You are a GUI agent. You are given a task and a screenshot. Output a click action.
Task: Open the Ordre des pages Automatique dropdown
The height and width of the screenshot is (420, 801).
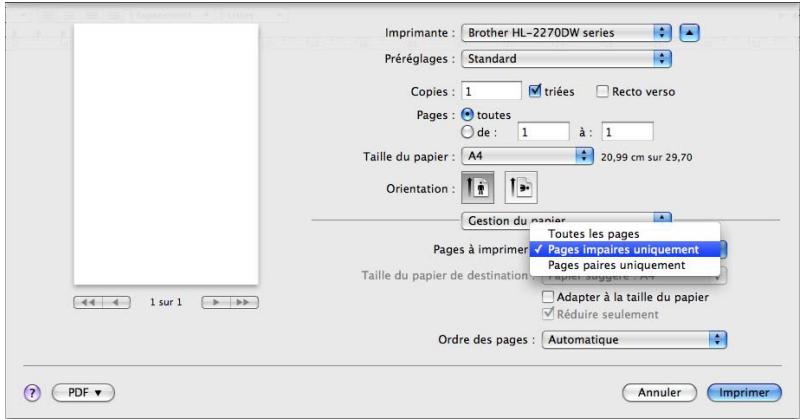click(634, 339)
